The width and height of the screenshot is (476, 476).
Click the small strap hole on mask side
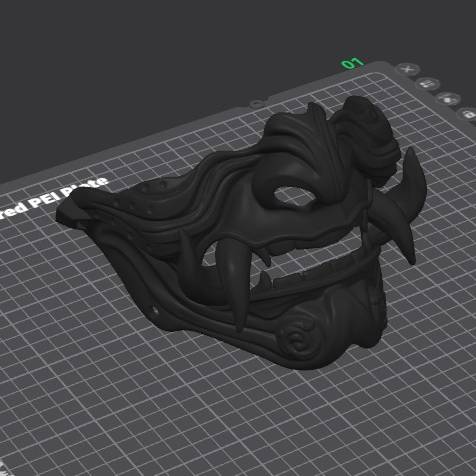(156, 310)
